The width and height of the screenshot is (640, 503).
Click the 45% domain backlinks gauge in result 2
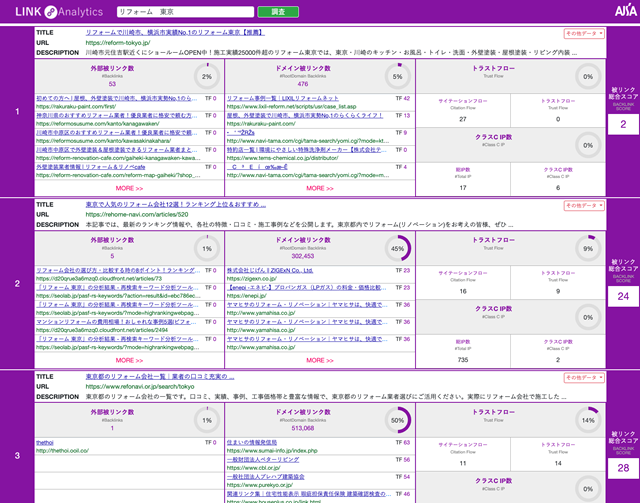click(398, 248)
